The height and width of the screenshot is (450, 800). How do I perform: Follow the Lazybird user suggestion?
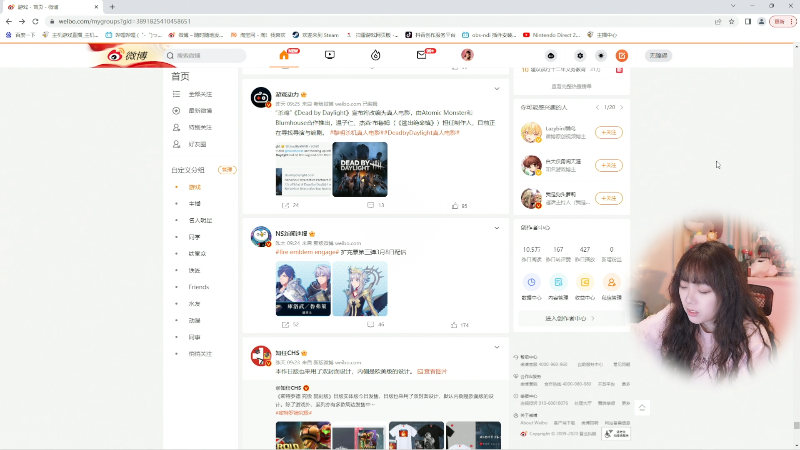coord(609,133)
